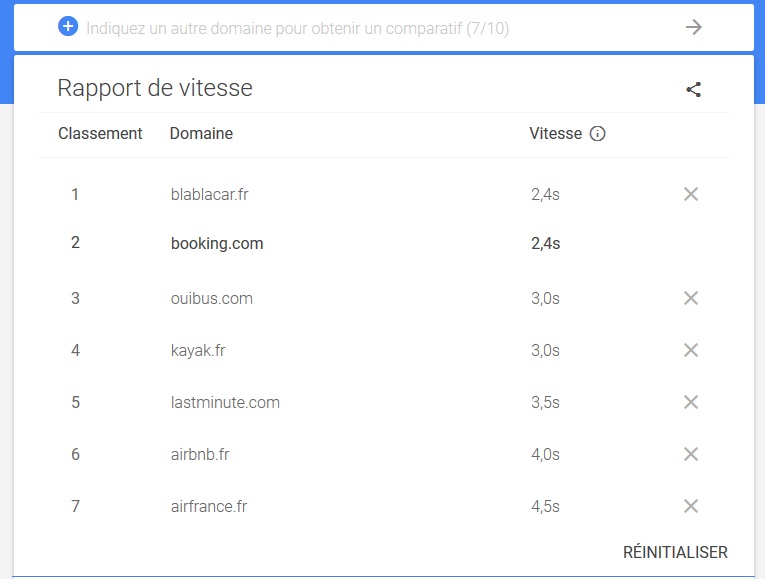Viewport: 765px width, 579px height.
Task: Remove blablacar.fr from the comparison
Action: coord(690,194)
